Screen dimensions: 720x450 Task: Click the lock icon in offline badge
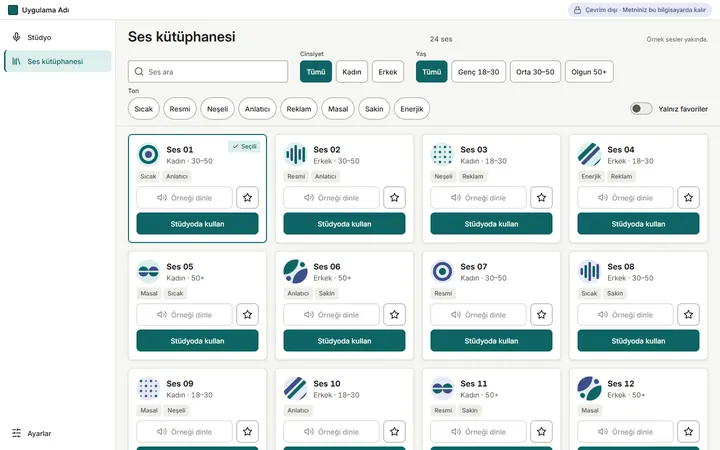click(x=577, y=10)
